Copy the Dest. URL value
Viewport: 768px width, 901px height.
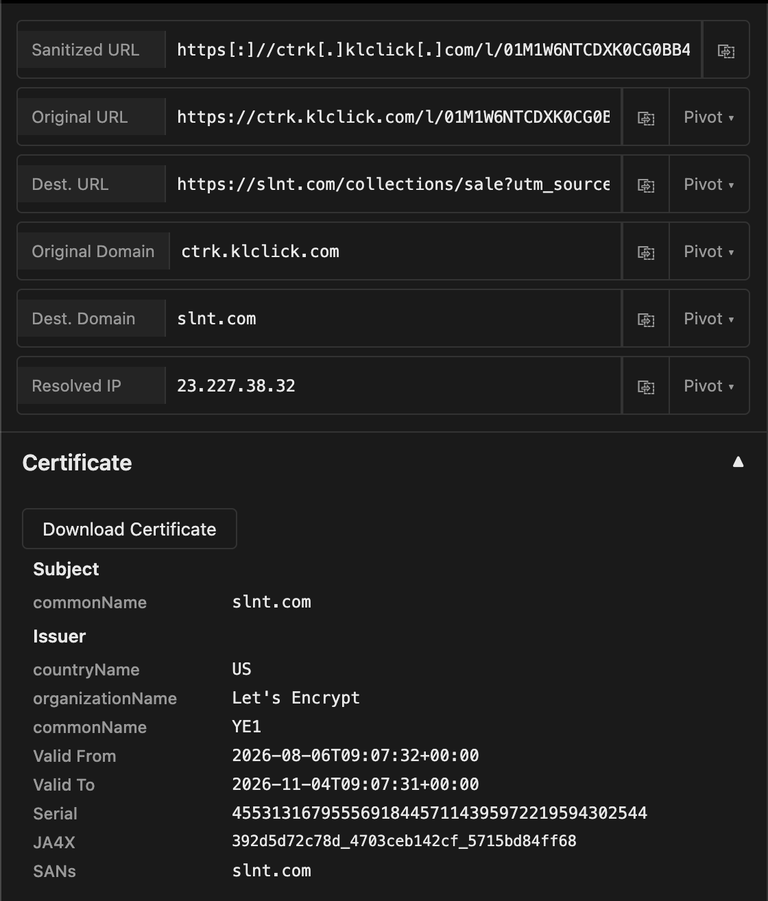coord(646,185)
